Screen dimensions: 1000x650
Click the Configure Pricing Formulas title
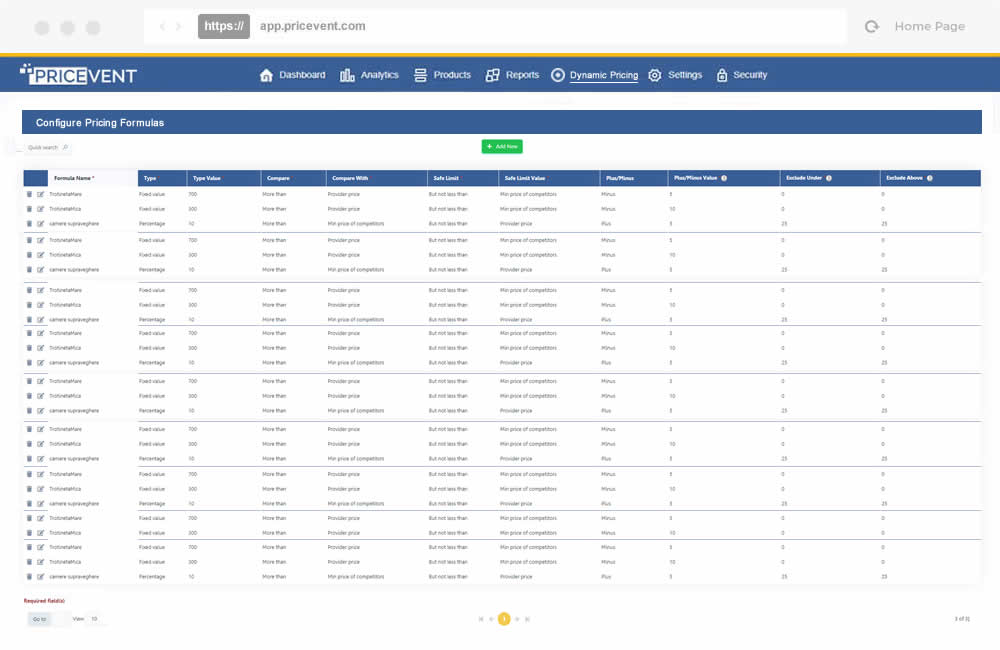point(99,122)
